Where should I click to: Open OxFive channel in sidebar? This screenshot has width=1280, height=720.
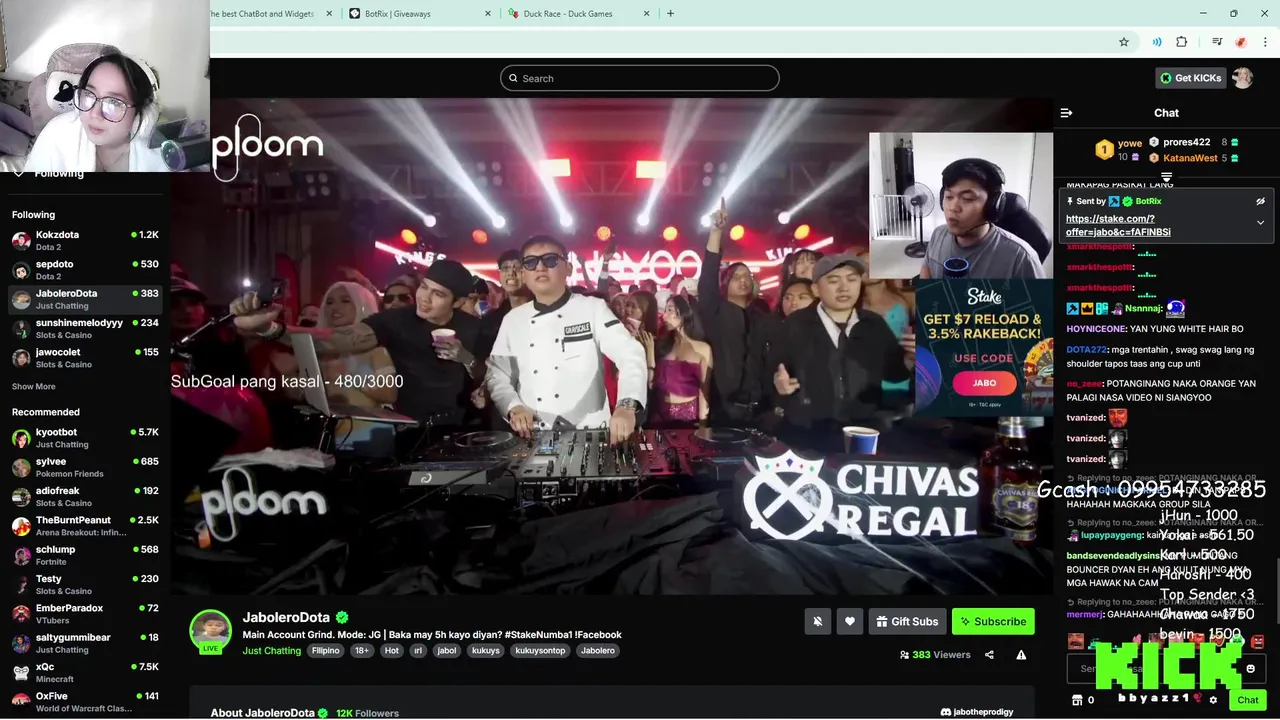[x=85, y=701]
